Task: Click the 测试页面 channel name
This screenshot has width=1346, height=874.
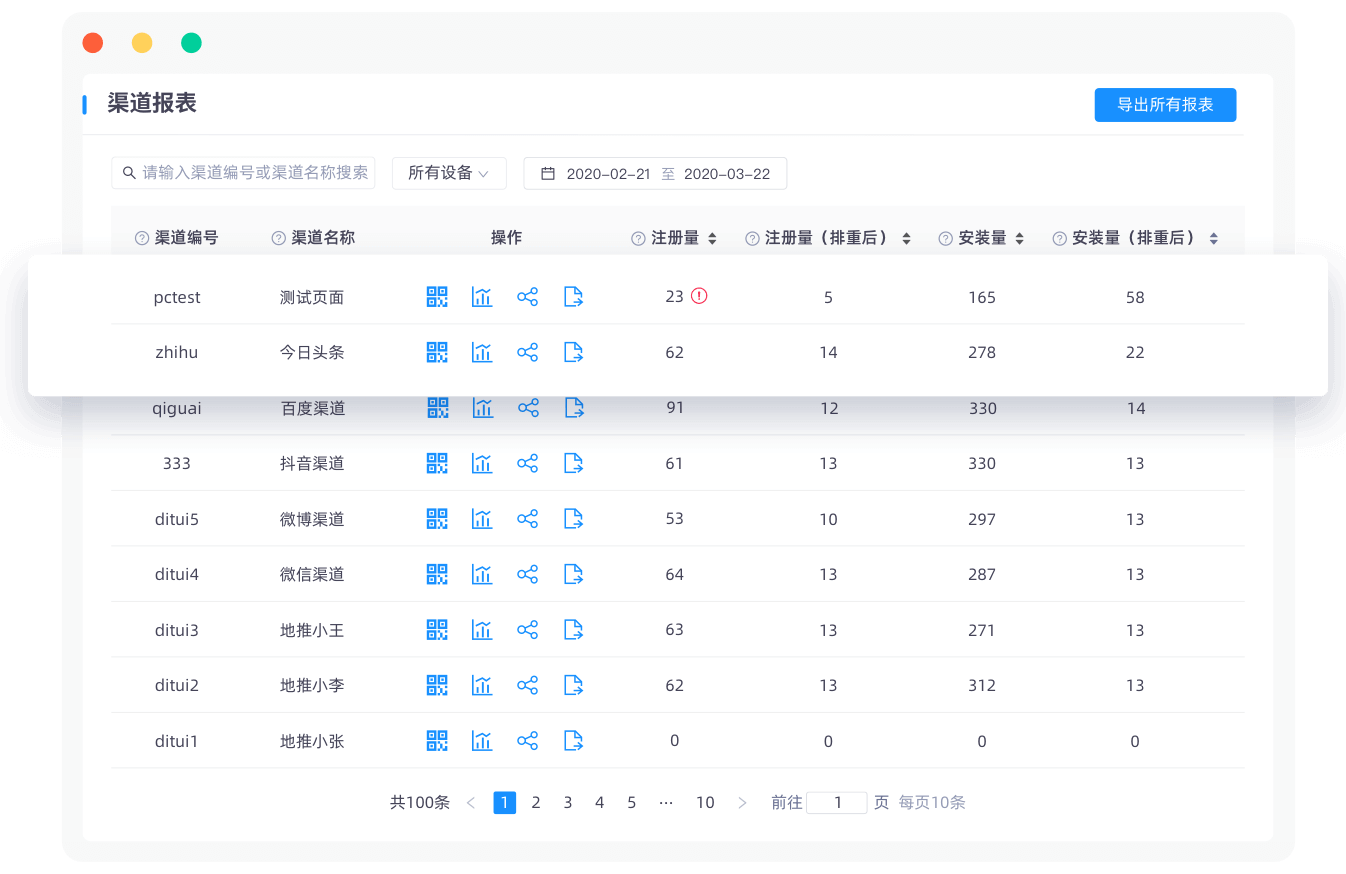Action: [312, 297]
